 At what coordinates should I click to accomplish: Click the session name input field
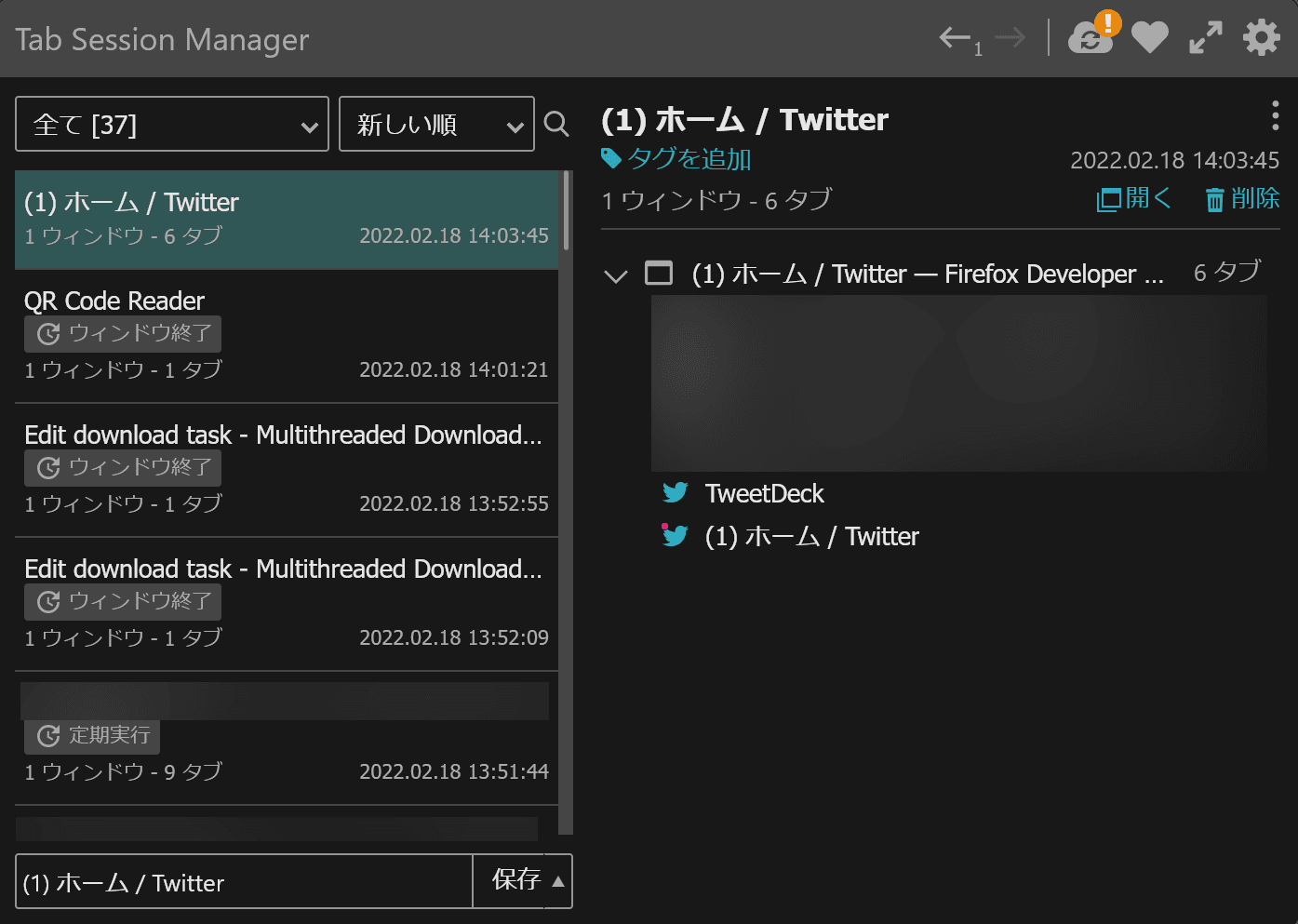[x=245, y=881]
